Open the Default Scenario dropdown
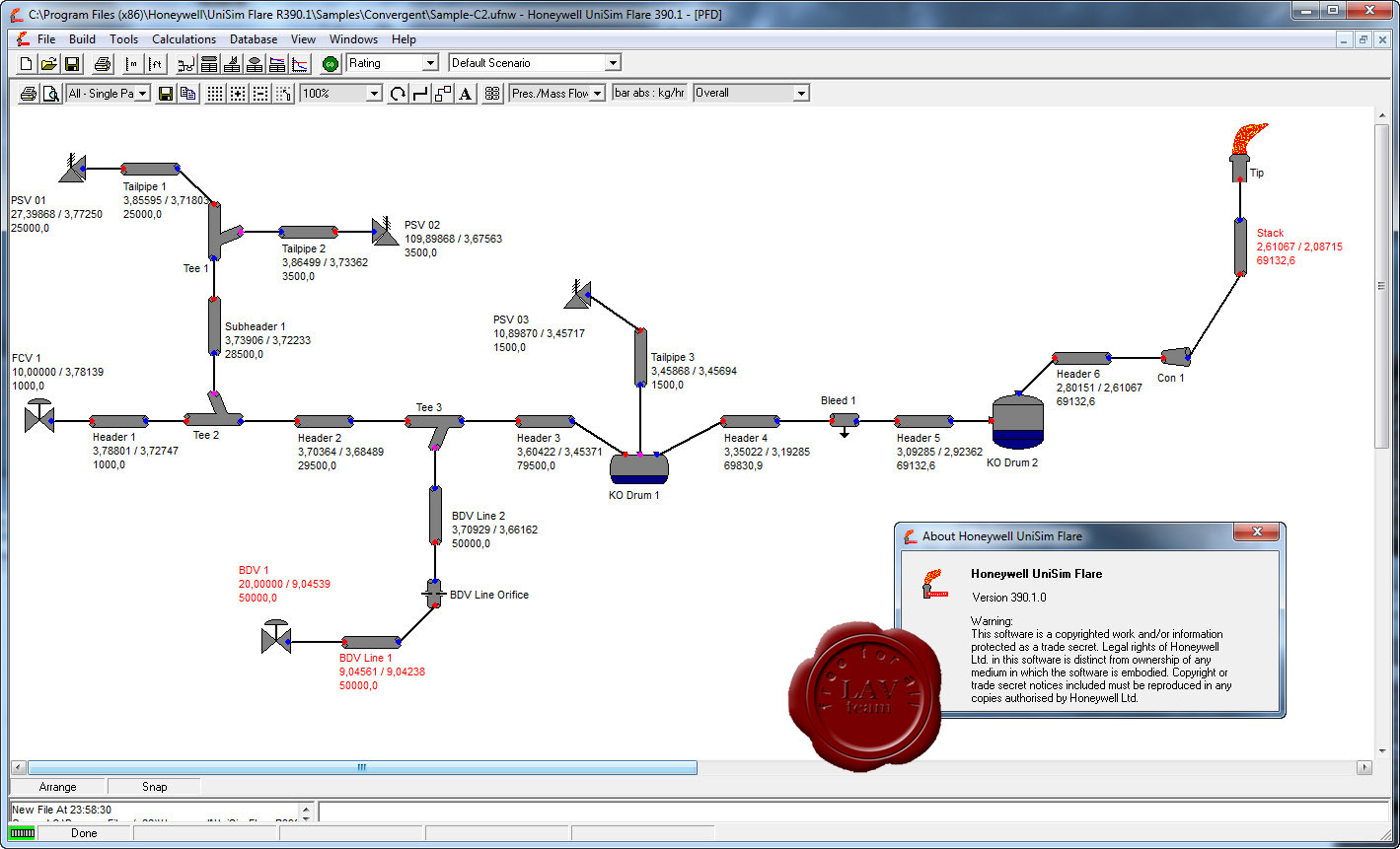This screenshot has height=849, width=1400. (613, 63)
